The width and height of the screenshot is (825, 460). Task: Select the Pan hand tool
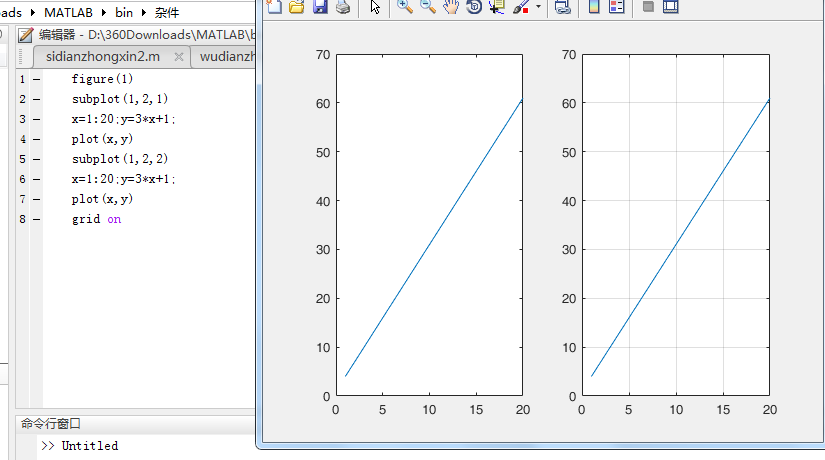451,7
